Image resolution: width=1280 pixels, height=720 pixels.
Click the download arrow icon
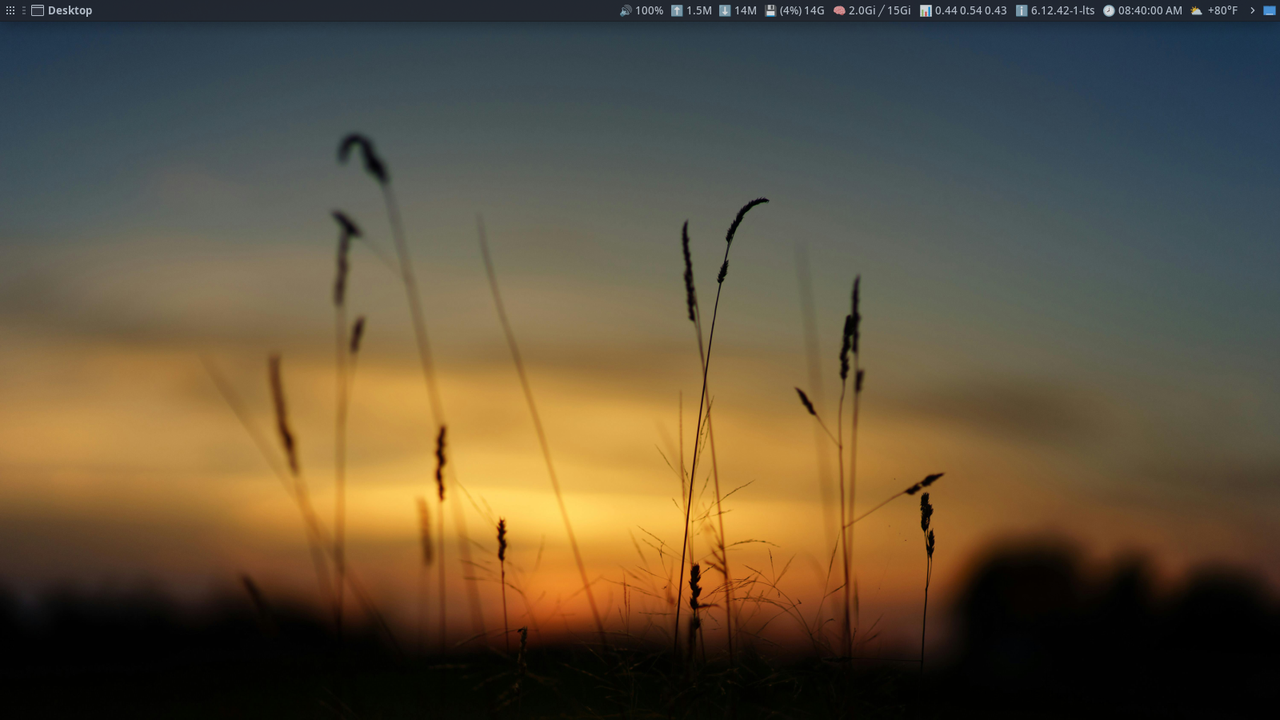(725, 10)
